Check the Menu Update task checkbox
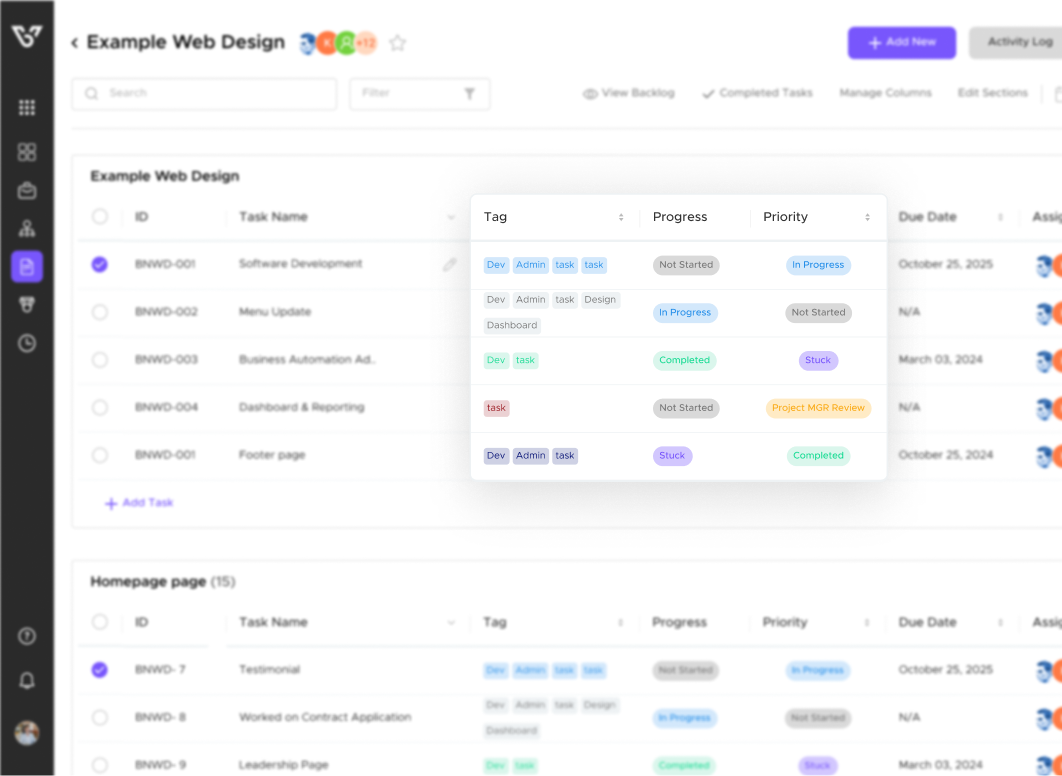This screenshot has width=1062, height=776. 100,312
